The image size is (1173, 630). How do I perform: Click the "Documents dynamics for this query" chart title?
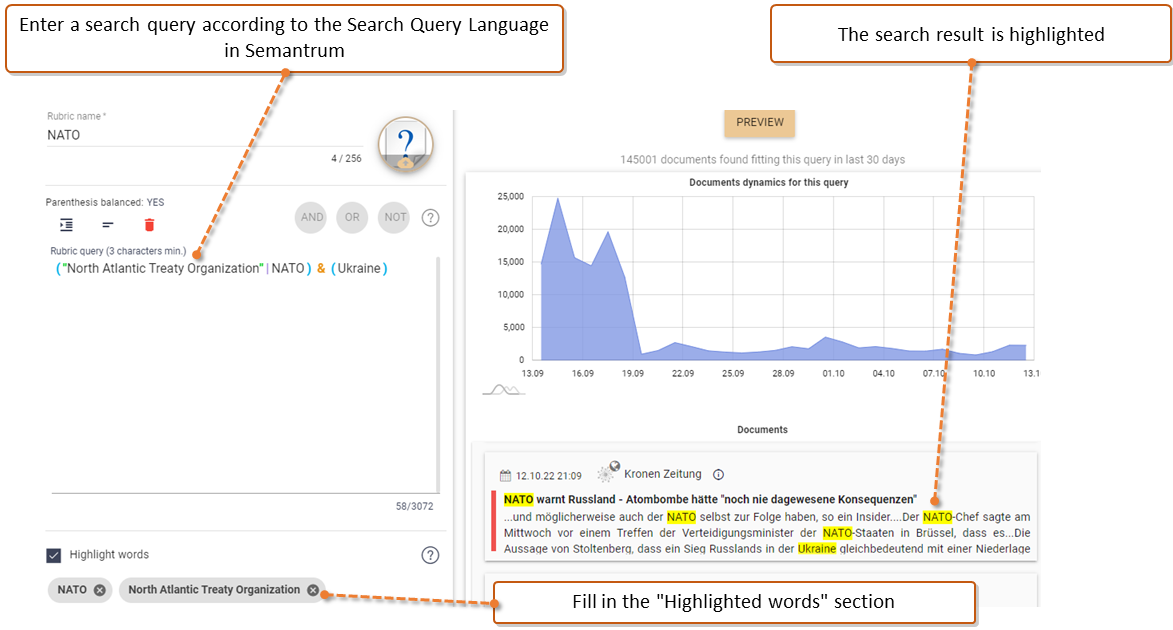click(768, 183)
